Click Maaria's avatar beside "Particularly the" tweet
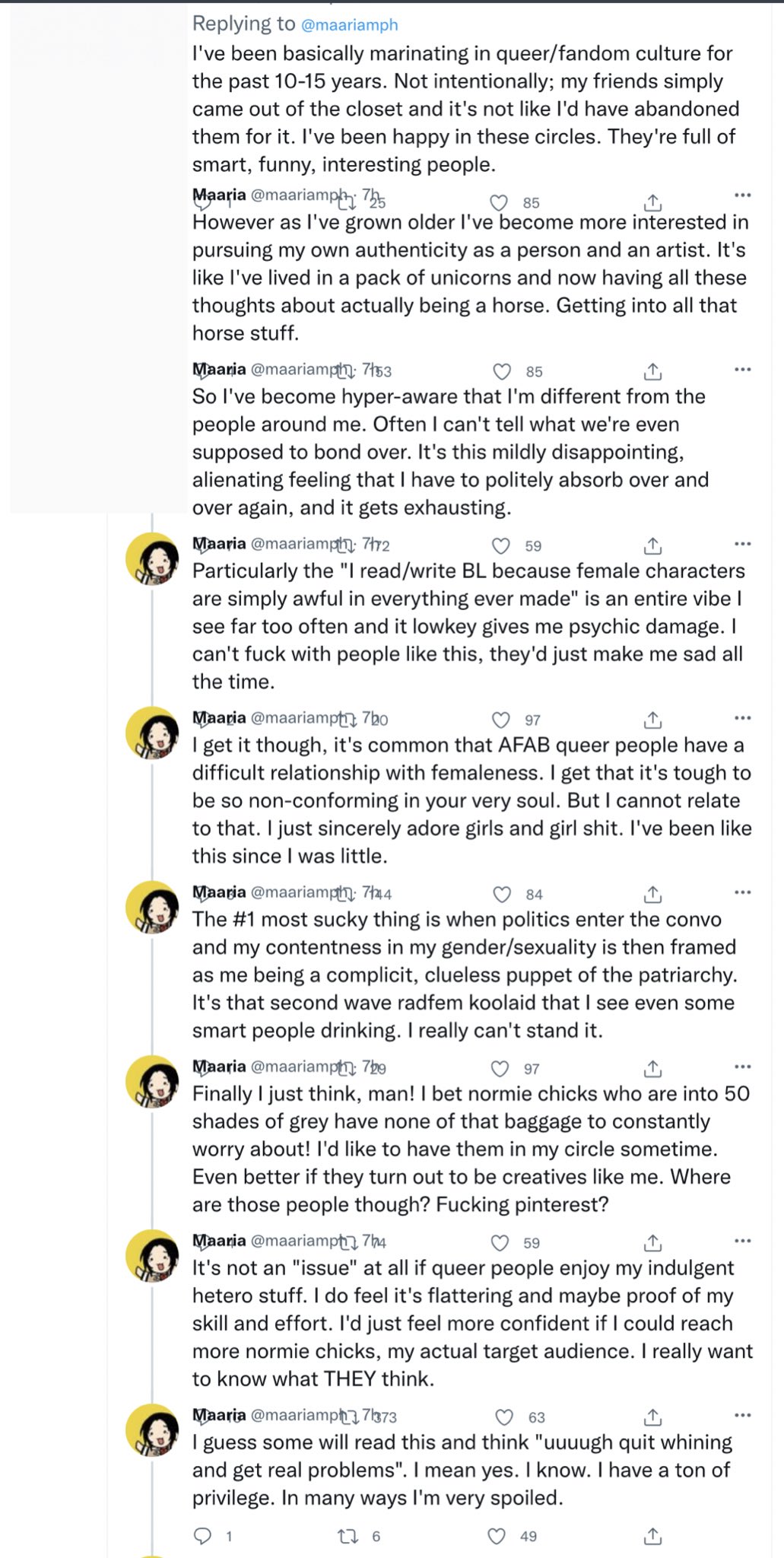 tap(152, 558)
